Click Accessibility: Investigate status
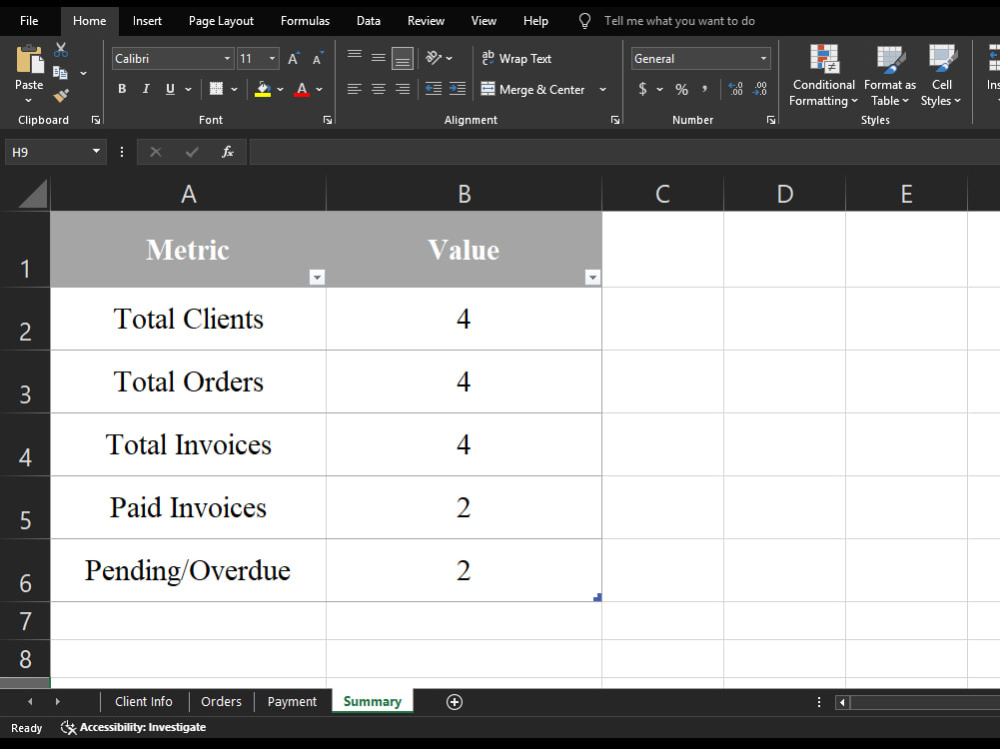Image resolution: width=1000 pixels, height=749 pixels. (133, 727)
